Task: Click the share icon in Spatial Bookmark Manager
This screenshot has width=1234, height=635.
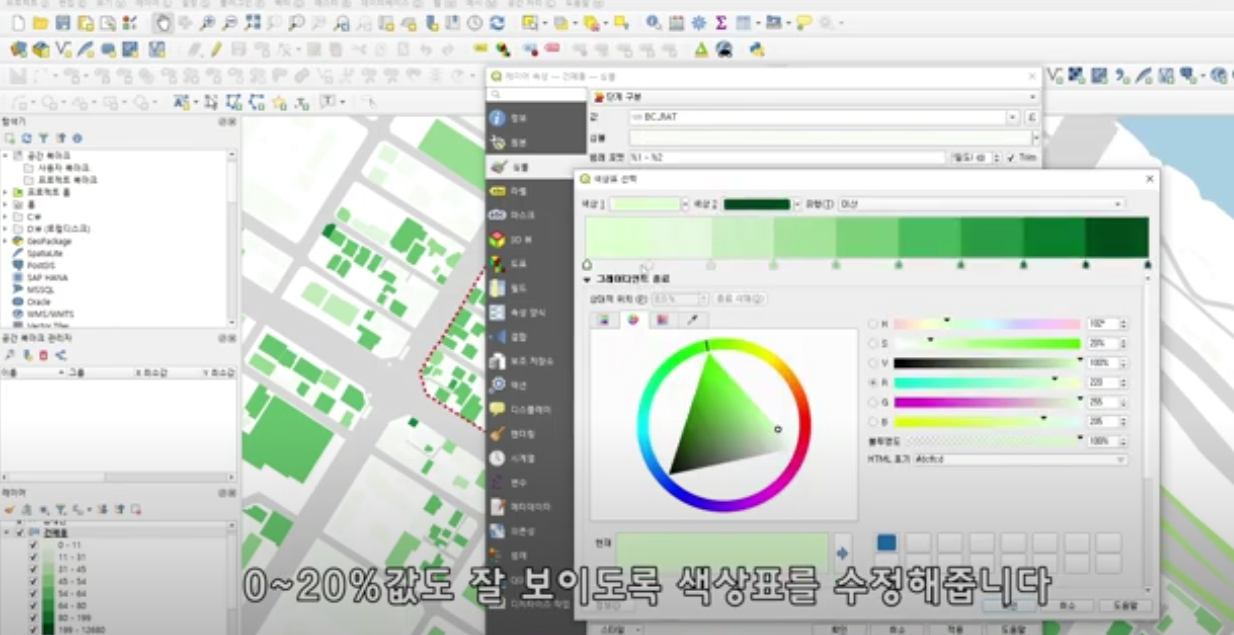Action: pyautogui.click(x=60, y=355)
